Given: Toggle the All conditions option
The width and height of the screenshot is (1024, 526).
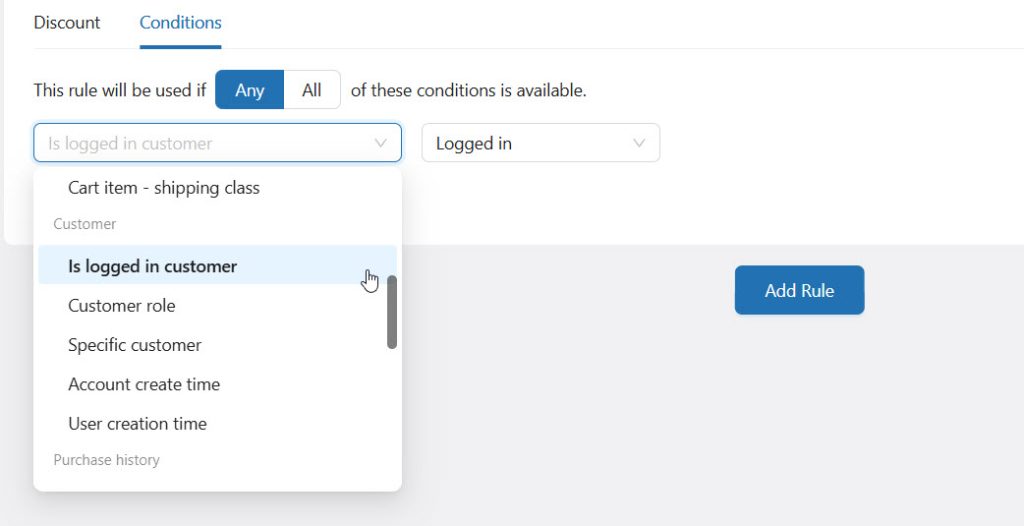Looking at the screenshot, I should pyautogui.click(x=312, y=90).
